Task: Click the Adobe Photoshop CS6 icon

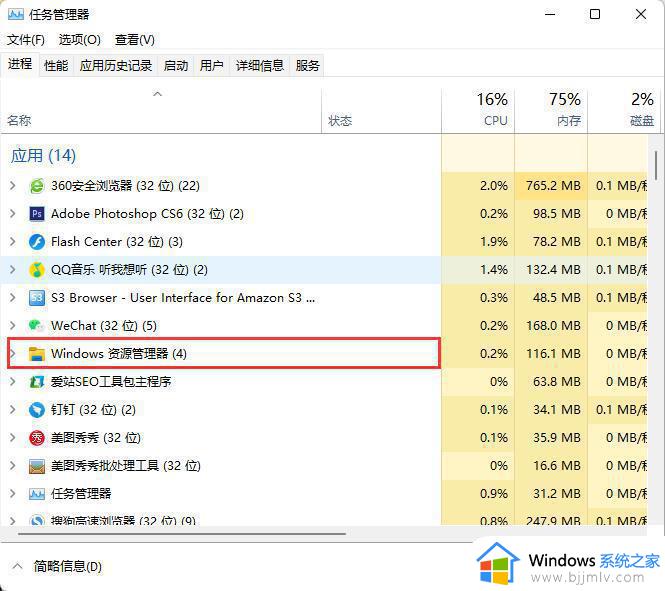Action: coord(37,214)
